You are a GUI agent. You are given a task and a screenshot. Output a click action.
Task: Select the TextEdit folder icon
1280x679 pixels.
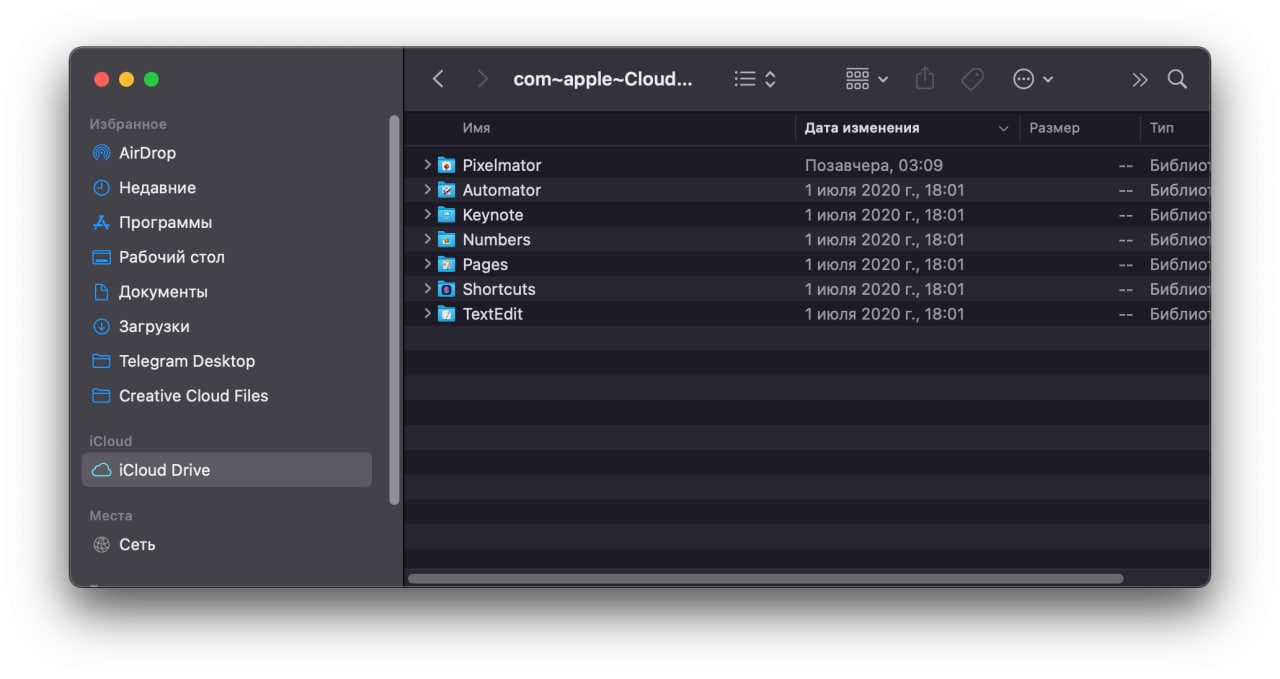447,314
